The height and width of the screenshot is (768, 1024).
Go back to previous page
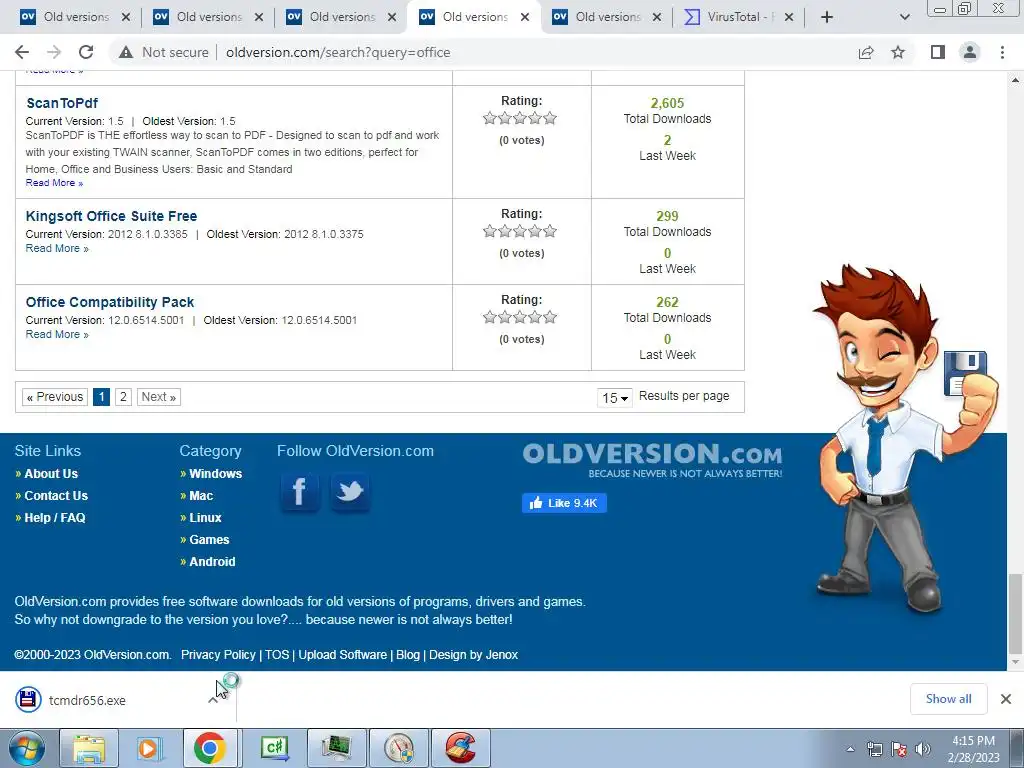pos(22,52)
